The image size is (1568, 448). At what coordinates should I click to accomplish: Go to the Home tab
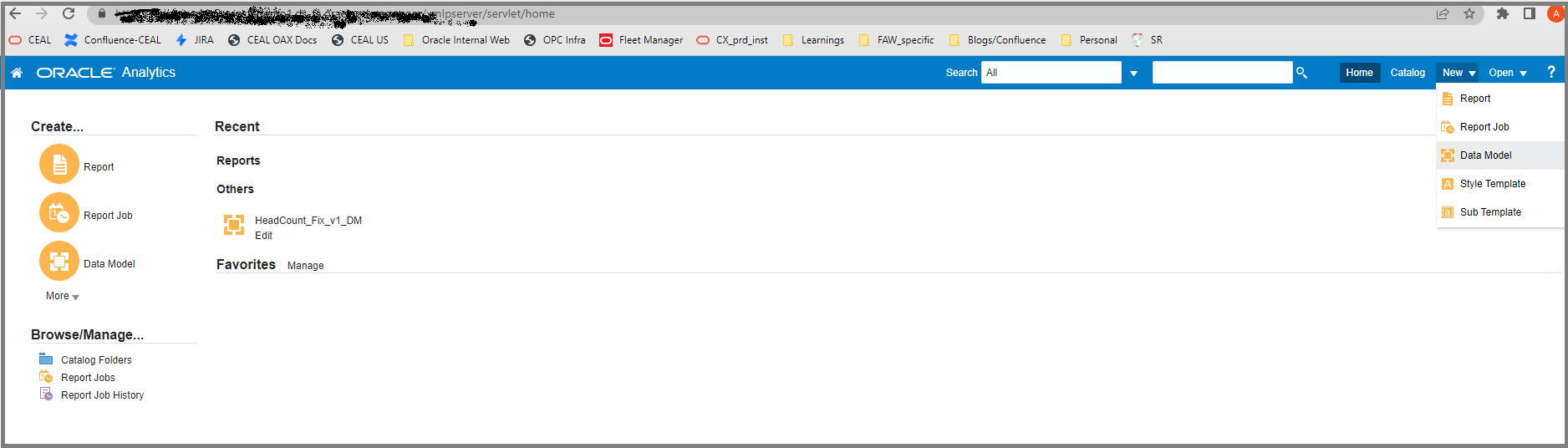[1359, 73]
